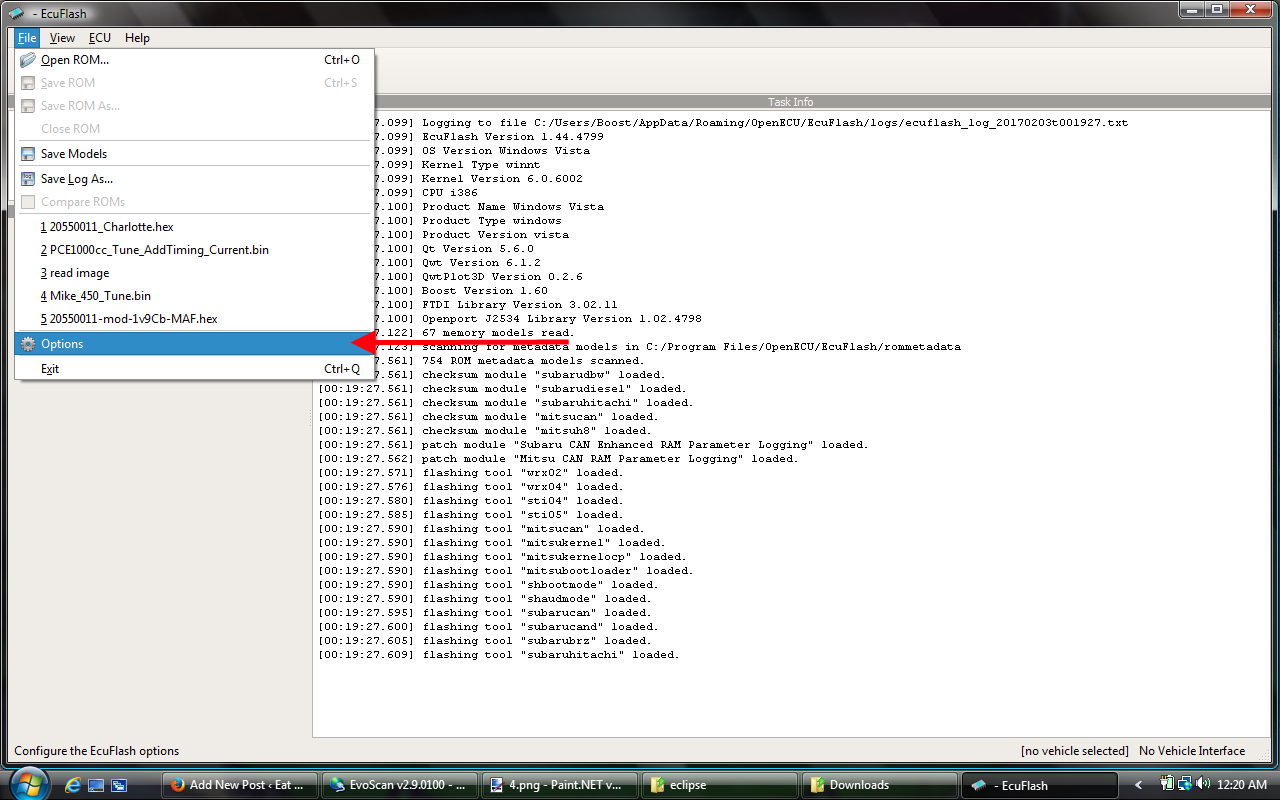Click Switch between windows quick launch icon
Screen dimensions: 1280x800
pyautogui.click(x=119, y=786)
